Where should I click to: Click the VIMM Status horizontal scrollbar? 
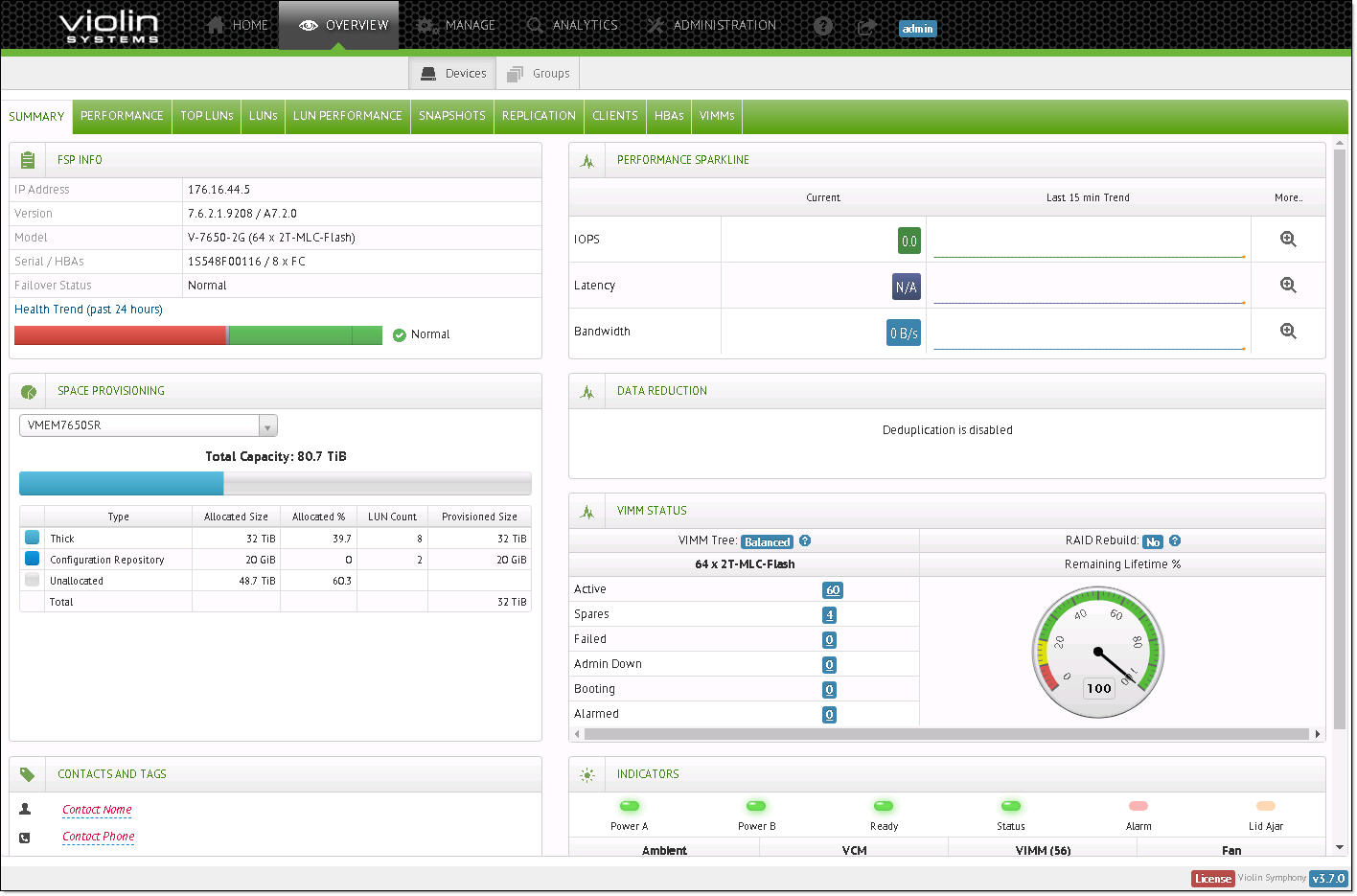pos(947,734)
